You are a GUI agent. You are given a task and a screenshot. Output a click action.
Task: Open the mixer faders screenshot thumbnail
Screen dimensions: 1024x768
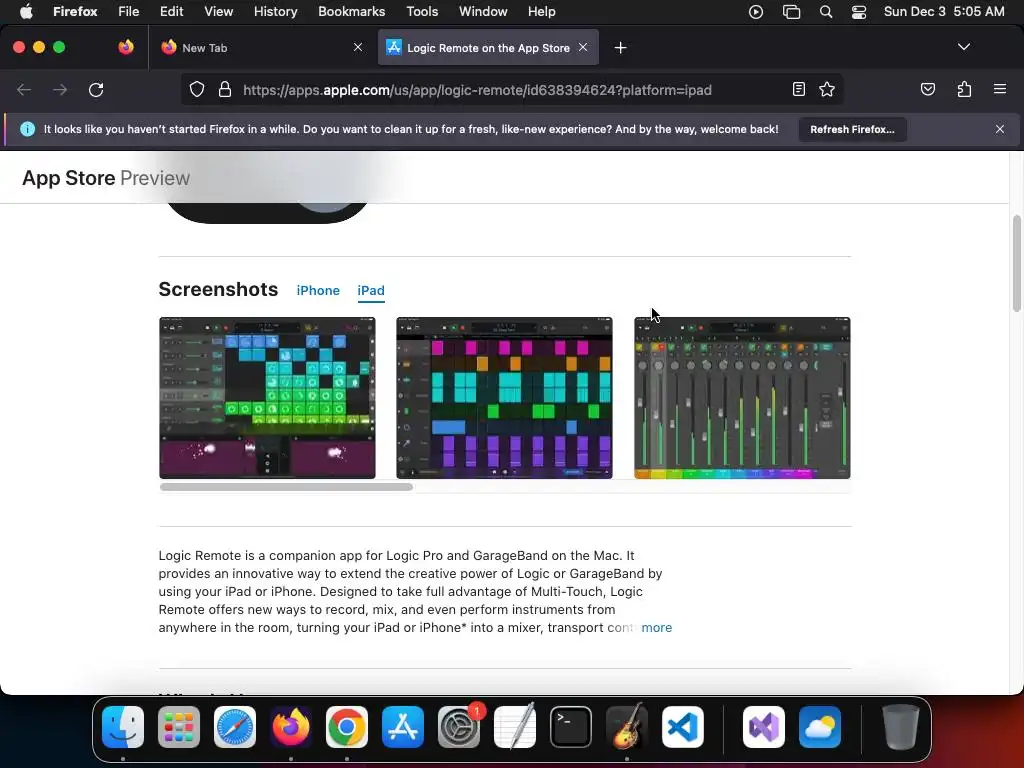pyautogui.click(x=742, y=398)
